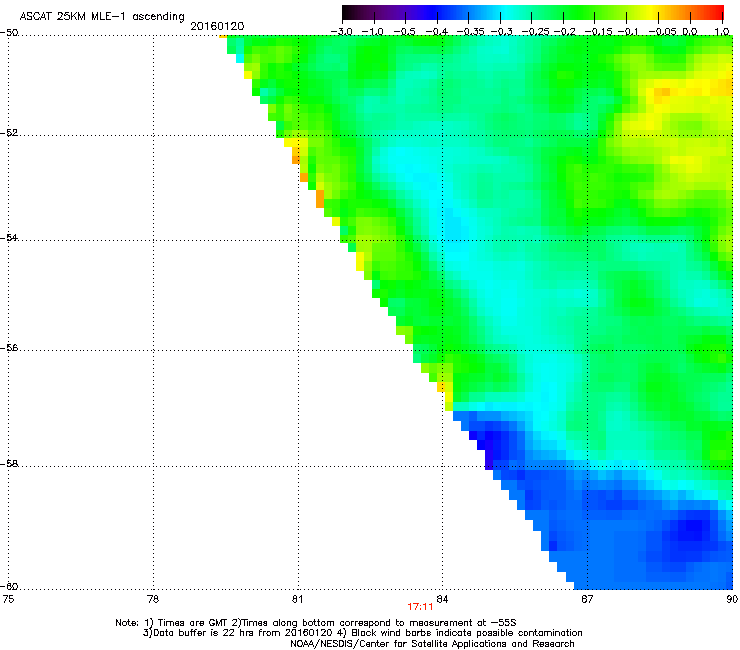The height and width of the screenshot is (650, 740).
Task: Click longitude label 84 on the axis
Action: pyautogui.click(x=442, y=599)
